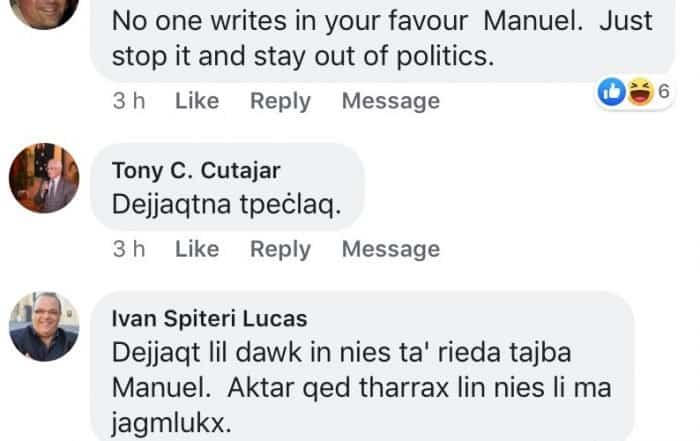Open the Ivan Spiteri Lucas name link
This screenshot has height=441, width=700.
209,319
